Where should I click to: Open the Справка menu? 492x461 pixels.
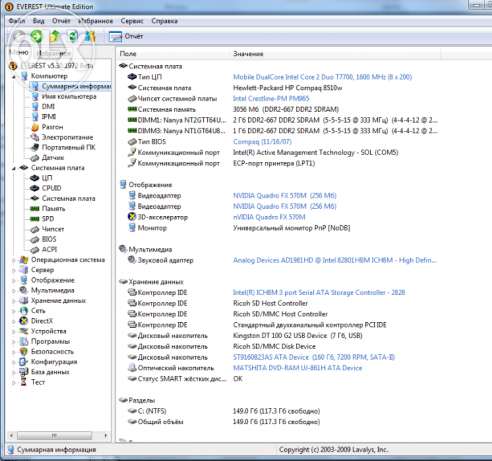coord(164,21)
